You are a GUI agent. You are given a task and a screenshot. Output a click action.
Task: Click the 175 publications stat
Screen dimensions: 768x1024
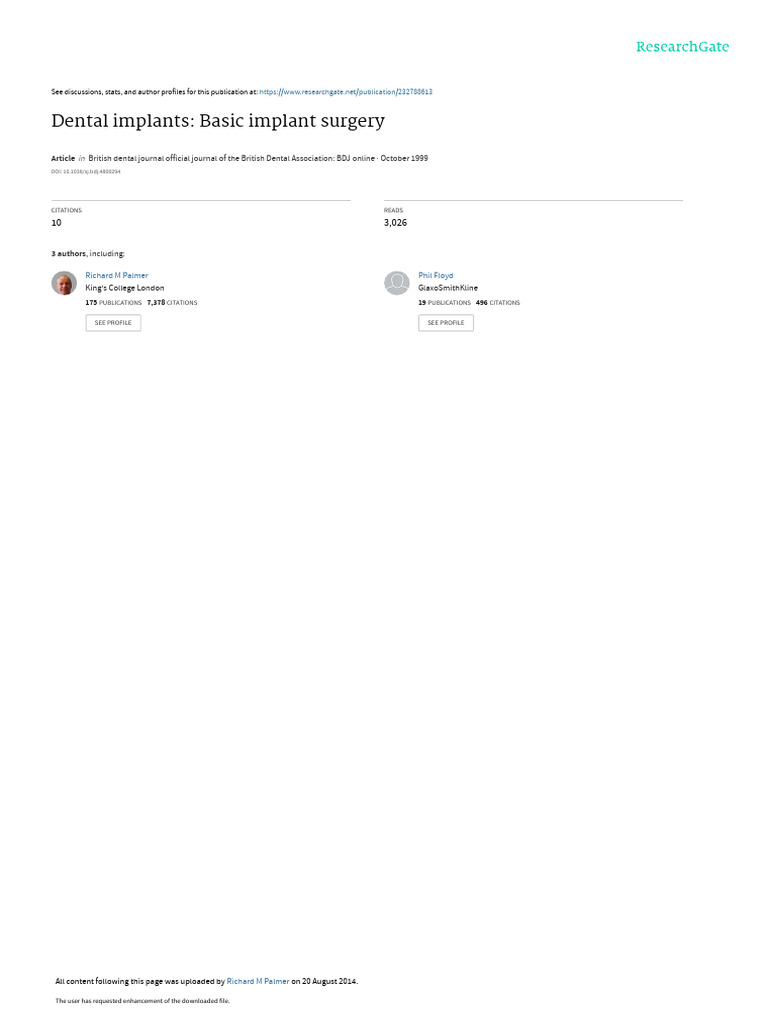(x=114, y=303)
